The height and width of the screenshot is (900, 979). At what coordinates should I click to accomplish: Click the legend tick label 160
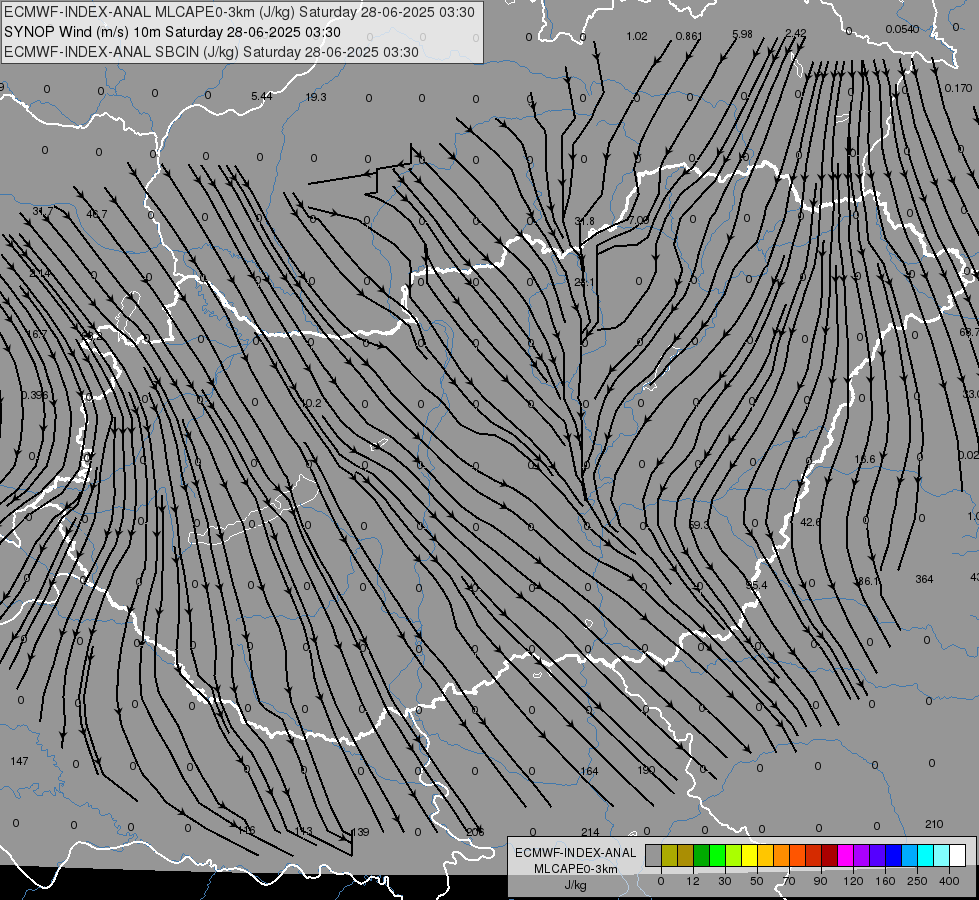point(885,881)
